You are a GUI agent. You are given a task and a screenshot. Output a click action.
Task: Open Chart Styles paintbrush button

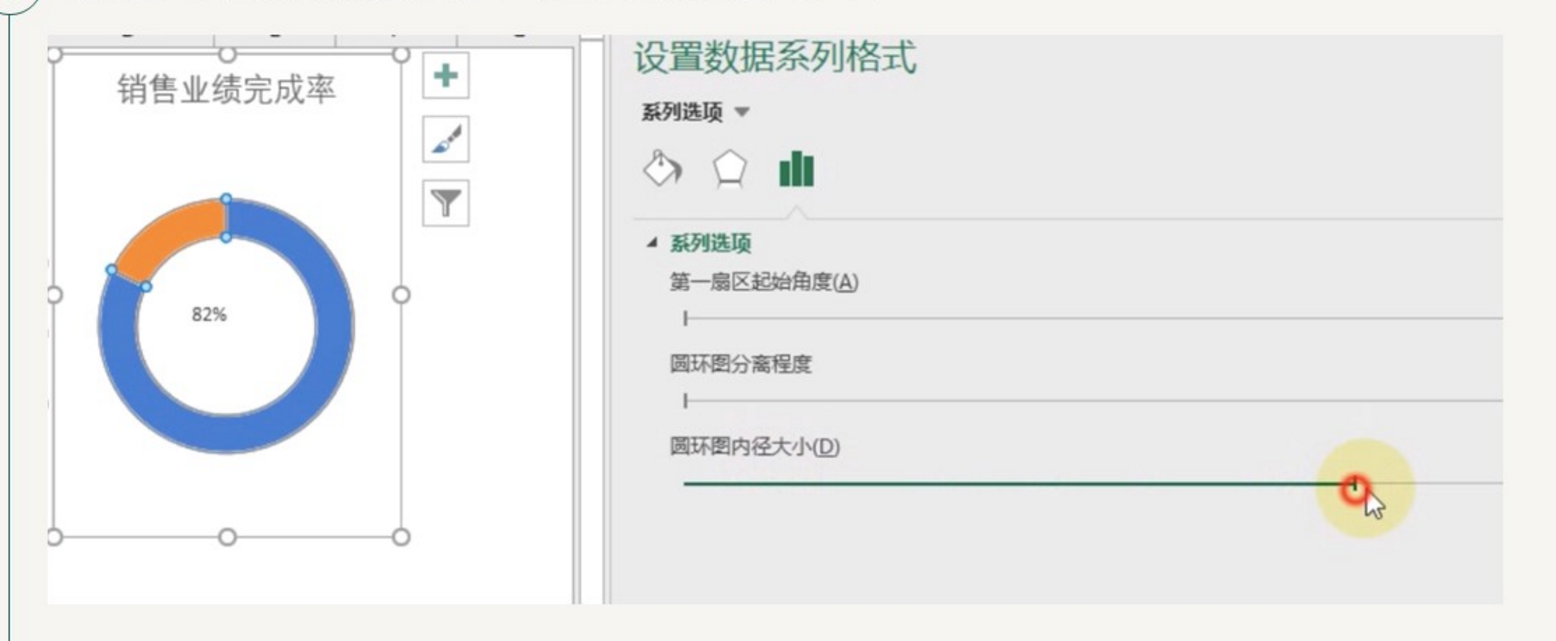(x=446, y=141)
